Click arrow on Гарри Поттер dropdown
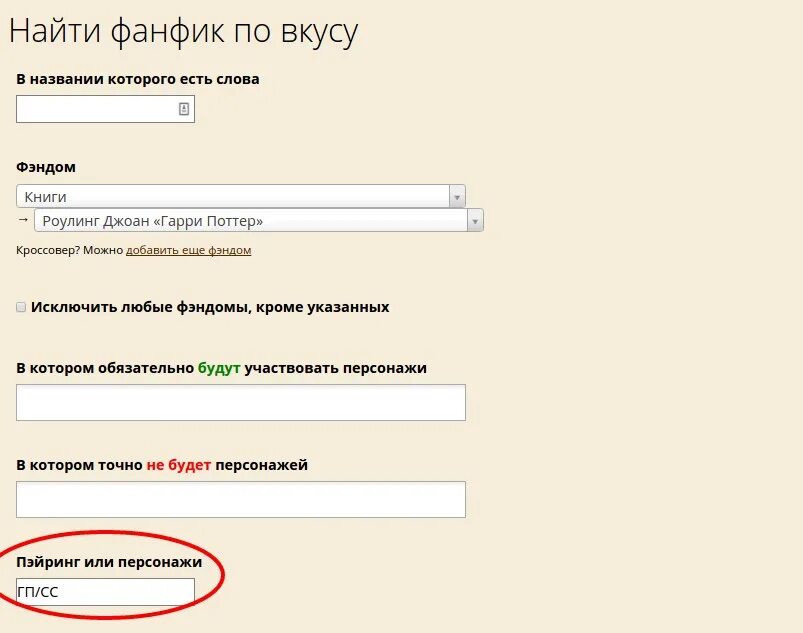The image size is (803, 633). click(475, 221)
